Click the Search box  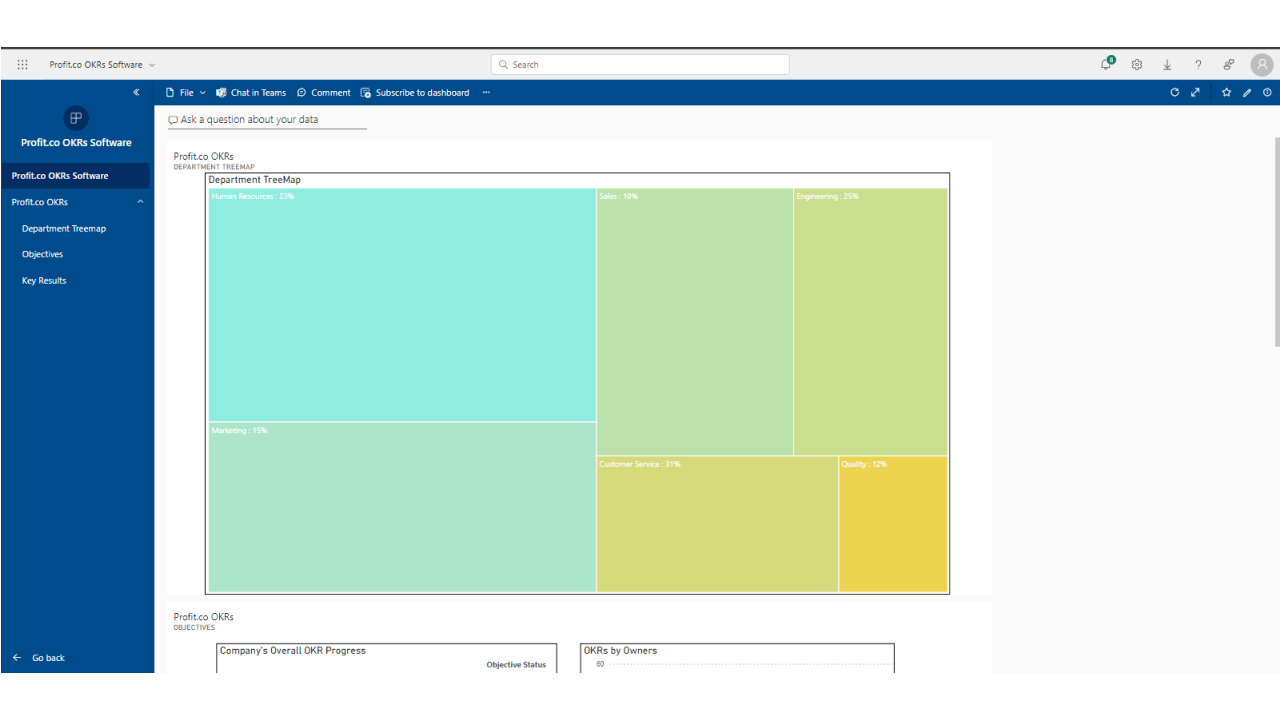tap(640, 64)
